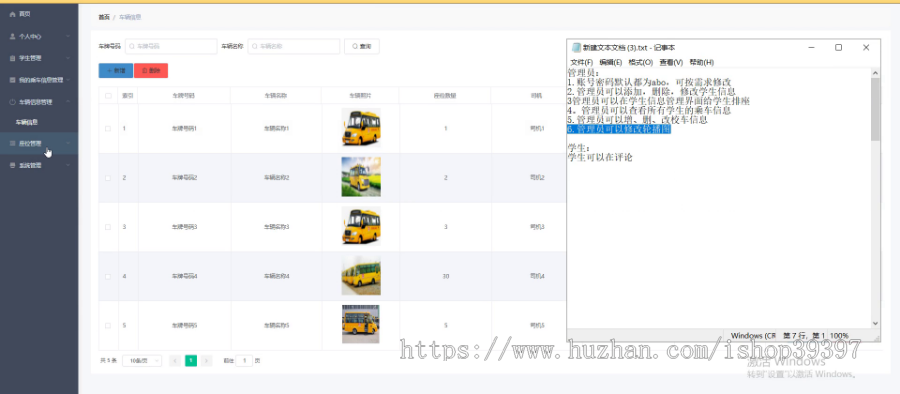Image resolution: width=900 pixels, height=394 pixels.
Task: Click the 车牌号码 search input field
Action: [171, 47]
